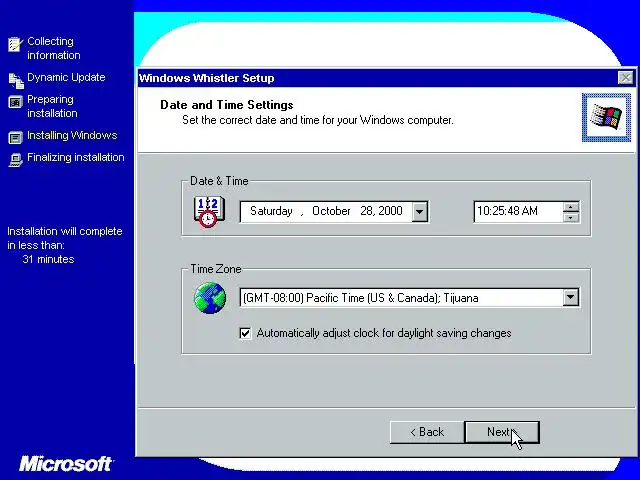Click the Finalizing installation step icon

point(16,160)
